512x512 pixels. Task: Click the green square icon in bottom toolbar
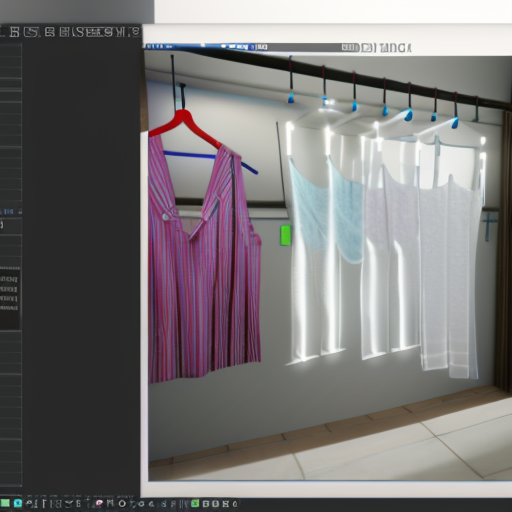pyautogui.click(x=5, y=503)
